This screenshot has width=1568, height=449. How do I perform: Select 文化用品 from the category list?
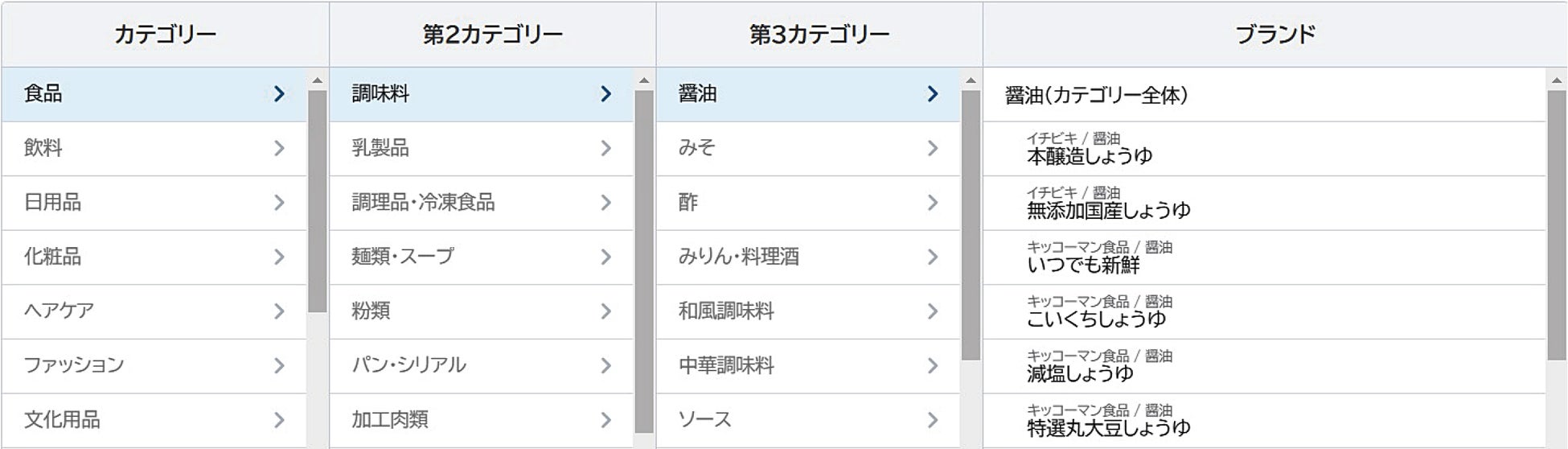pos(62,420)
